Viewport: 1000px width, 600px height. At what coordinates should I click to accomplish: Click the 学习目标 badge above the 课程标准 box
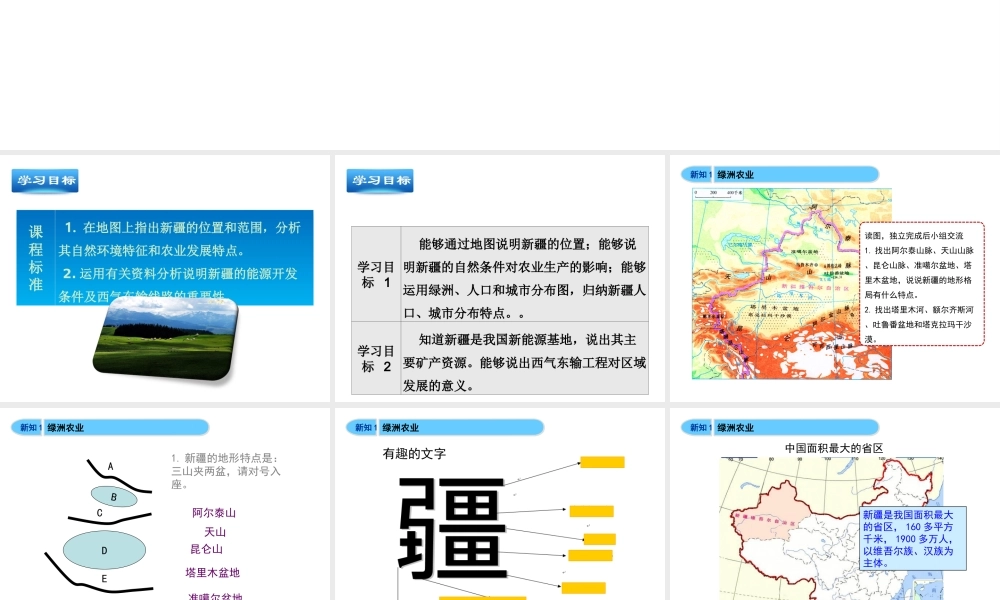coord(45,180)
